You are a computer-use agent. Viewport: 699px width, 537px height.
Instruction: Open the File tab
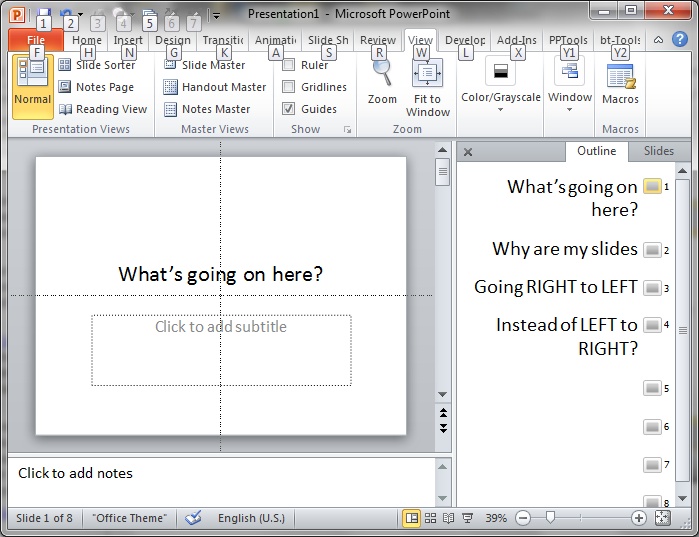(36, 40)
